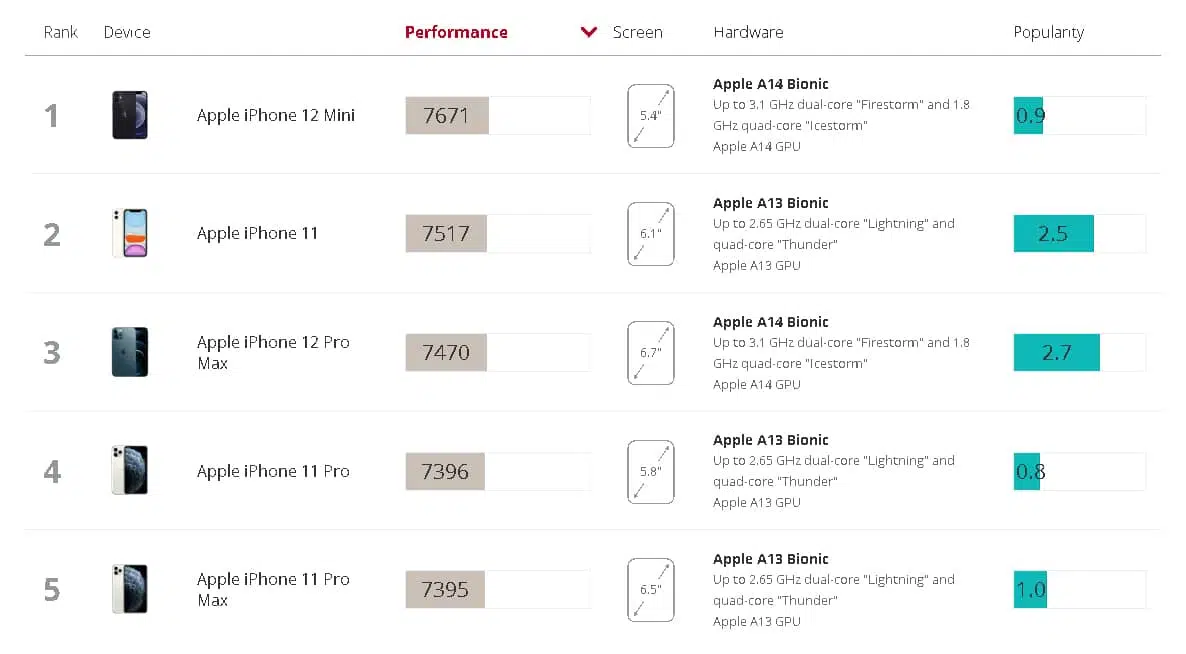Toggle sort order with the Performance arrow
The width and height of the screenshot is (1186, 654).
588,32
